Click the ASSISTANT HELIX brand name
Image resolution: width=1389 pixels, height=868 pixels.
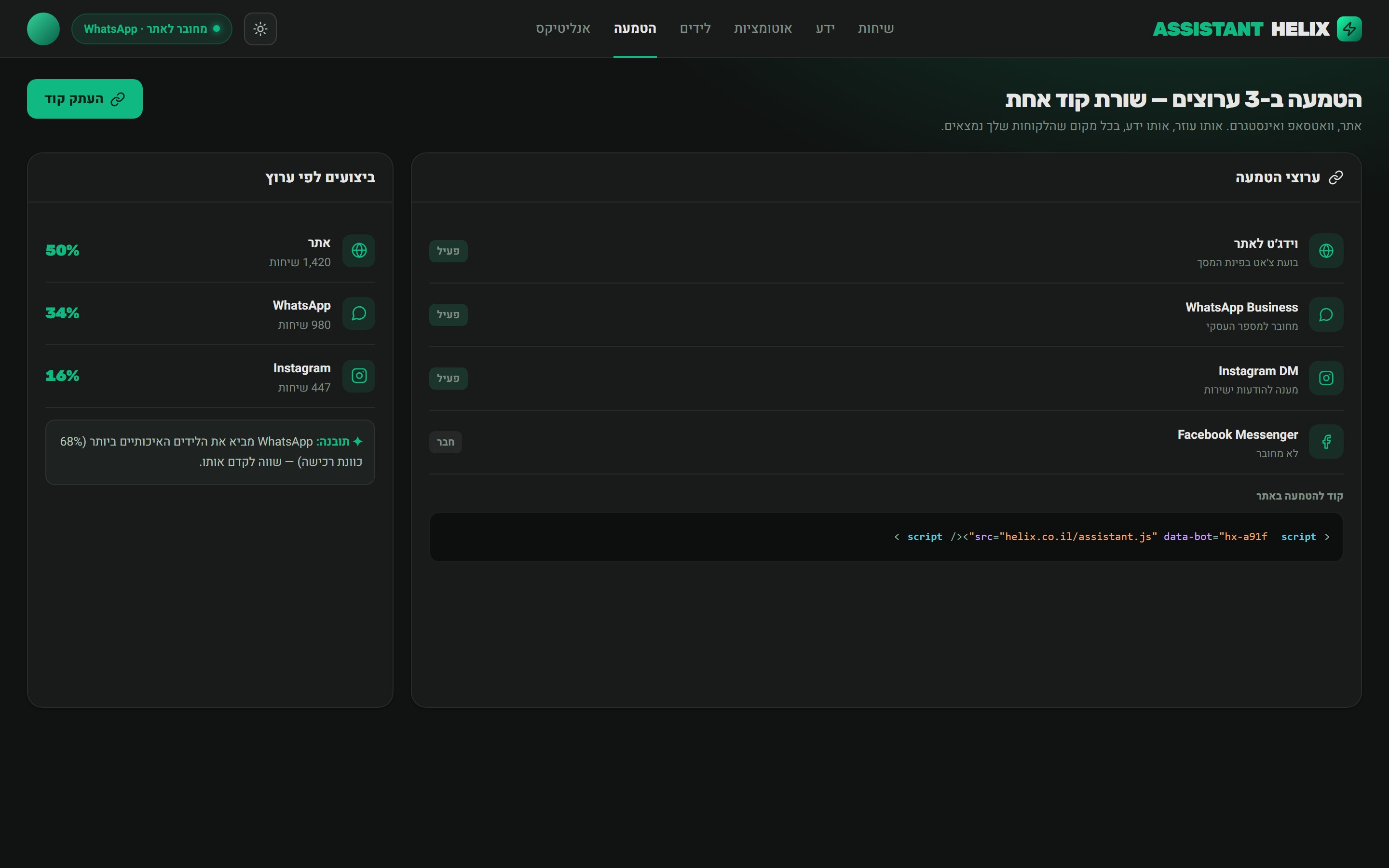(1241, 29)
